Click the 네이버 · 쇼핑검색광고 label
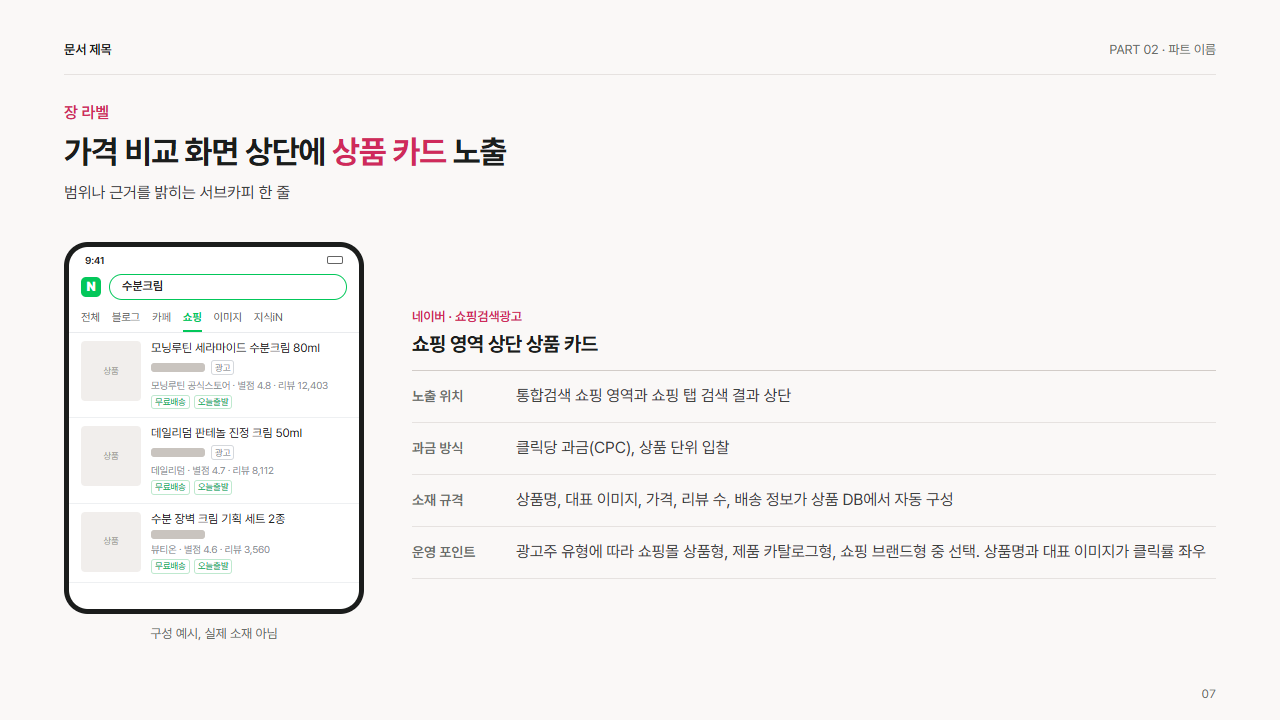 pyautogui.click(x=467, y=316)
